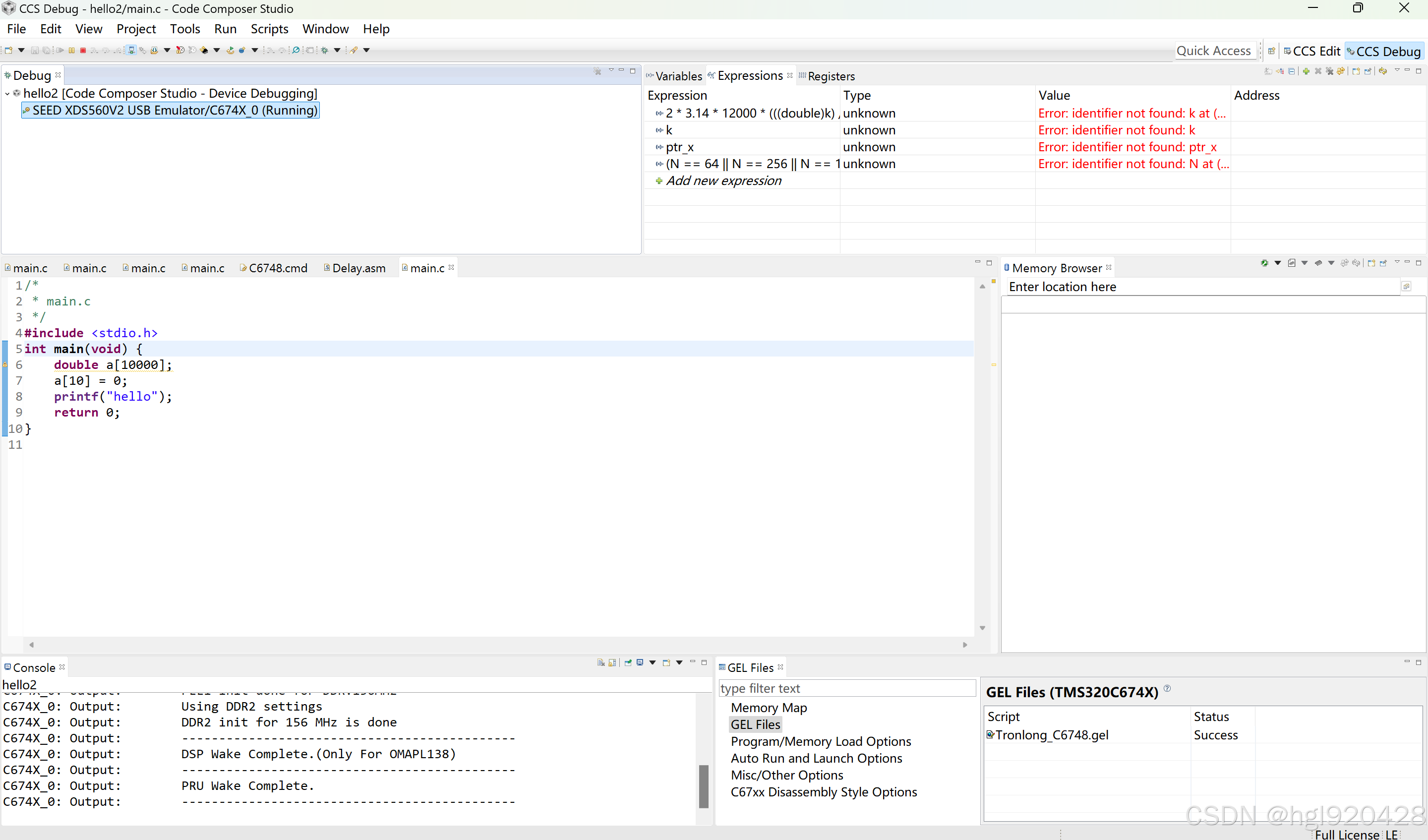Image resolution: width=1428 pixels, height=840 pixels.
Task: Collapse the hello2 debug session tree node
Action: tap(7, 94)
